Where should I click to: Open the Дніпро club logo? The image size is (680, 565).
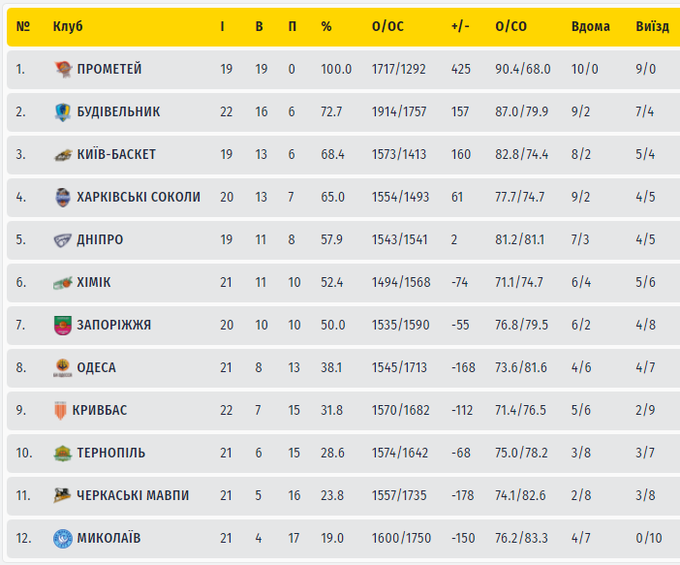[x=63, y=240]
